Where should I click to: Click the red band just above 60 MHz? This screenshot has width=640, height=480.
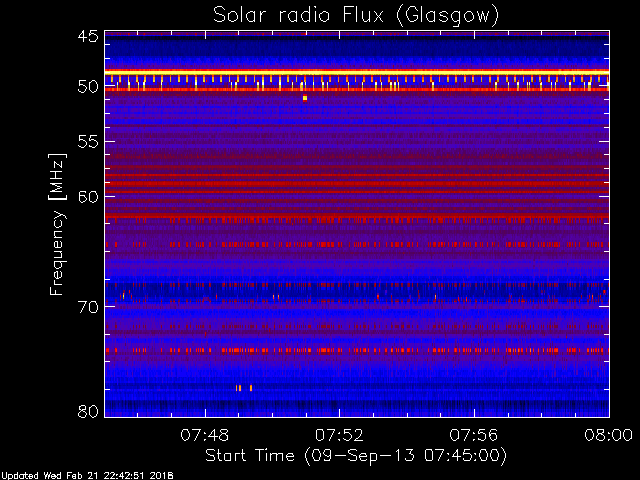[x=357, y=191]
